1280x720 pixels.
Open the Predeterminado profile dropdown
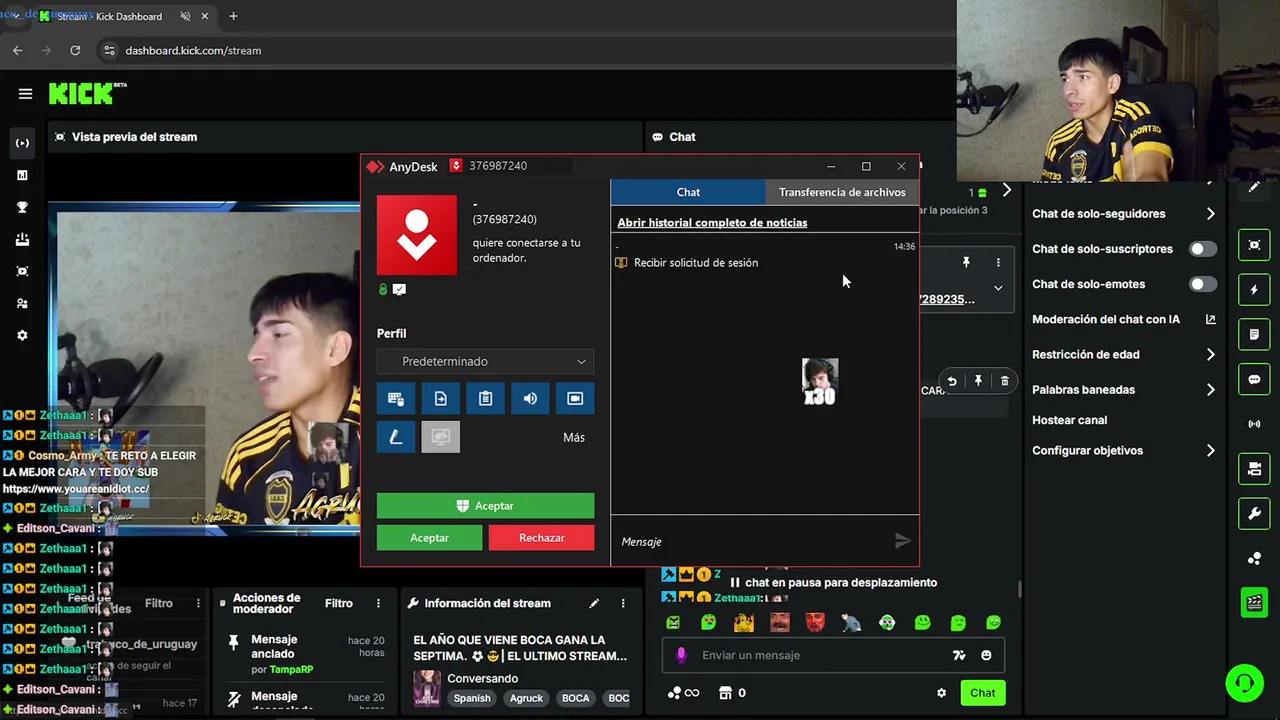[485, 361]
